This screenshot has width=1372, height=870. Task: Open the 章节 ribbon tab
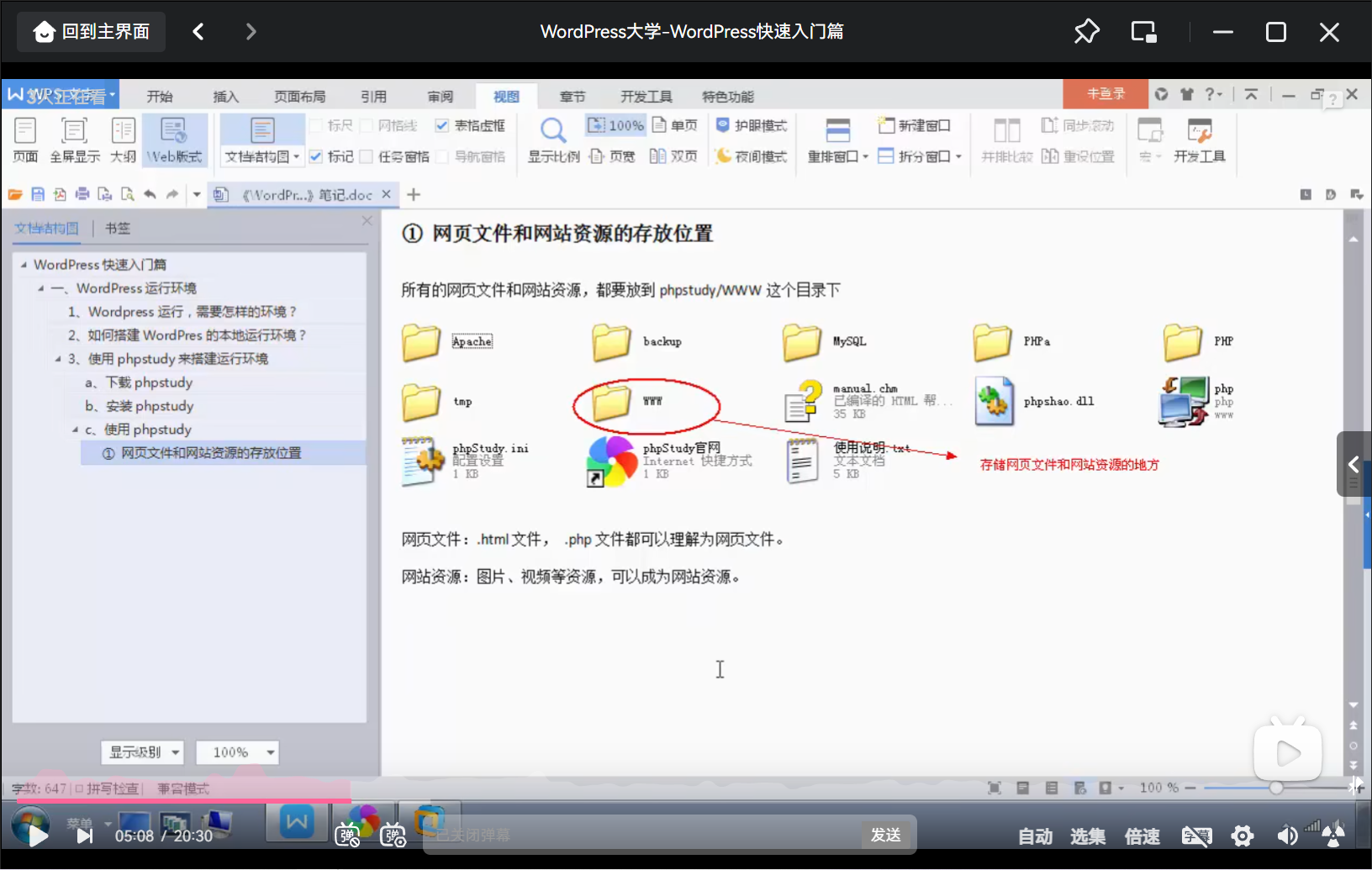(573, 97)
